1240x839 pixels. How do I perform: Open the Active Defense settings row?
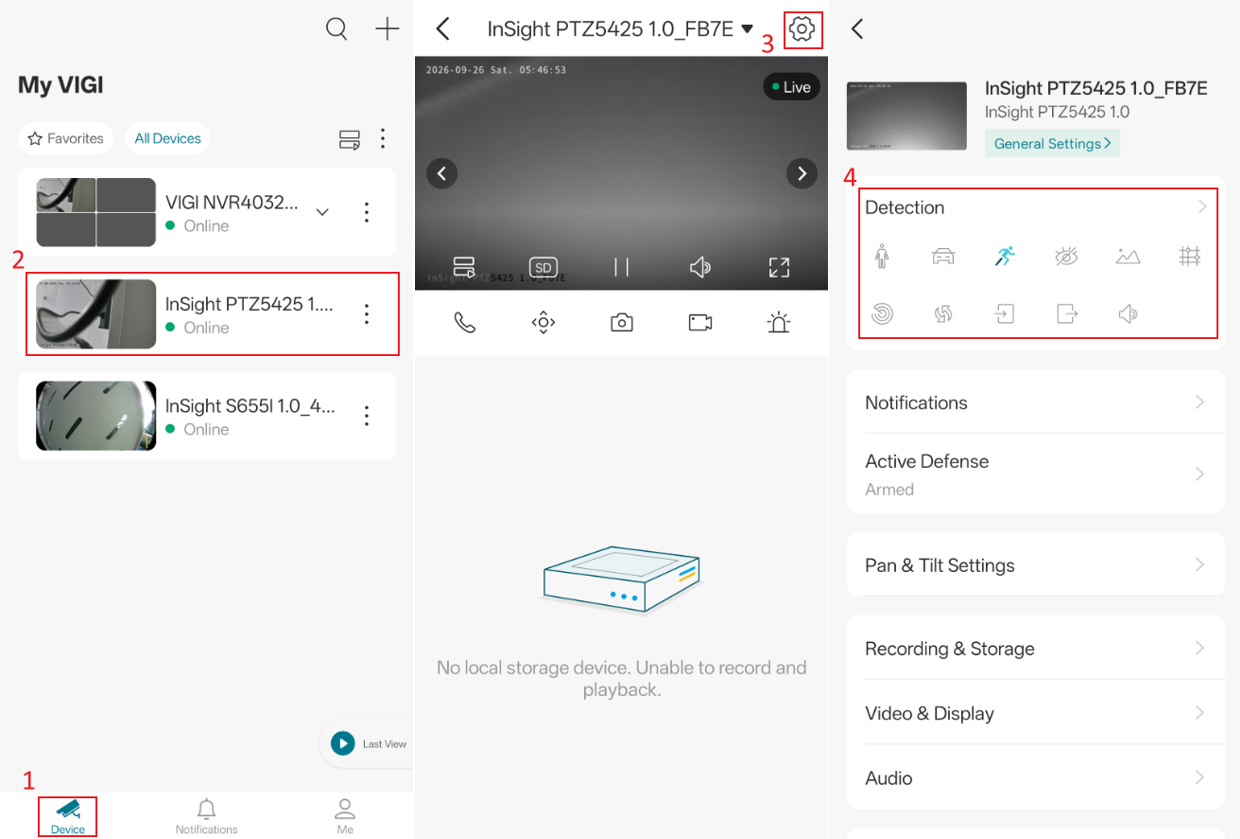[x=1036, y=474]
